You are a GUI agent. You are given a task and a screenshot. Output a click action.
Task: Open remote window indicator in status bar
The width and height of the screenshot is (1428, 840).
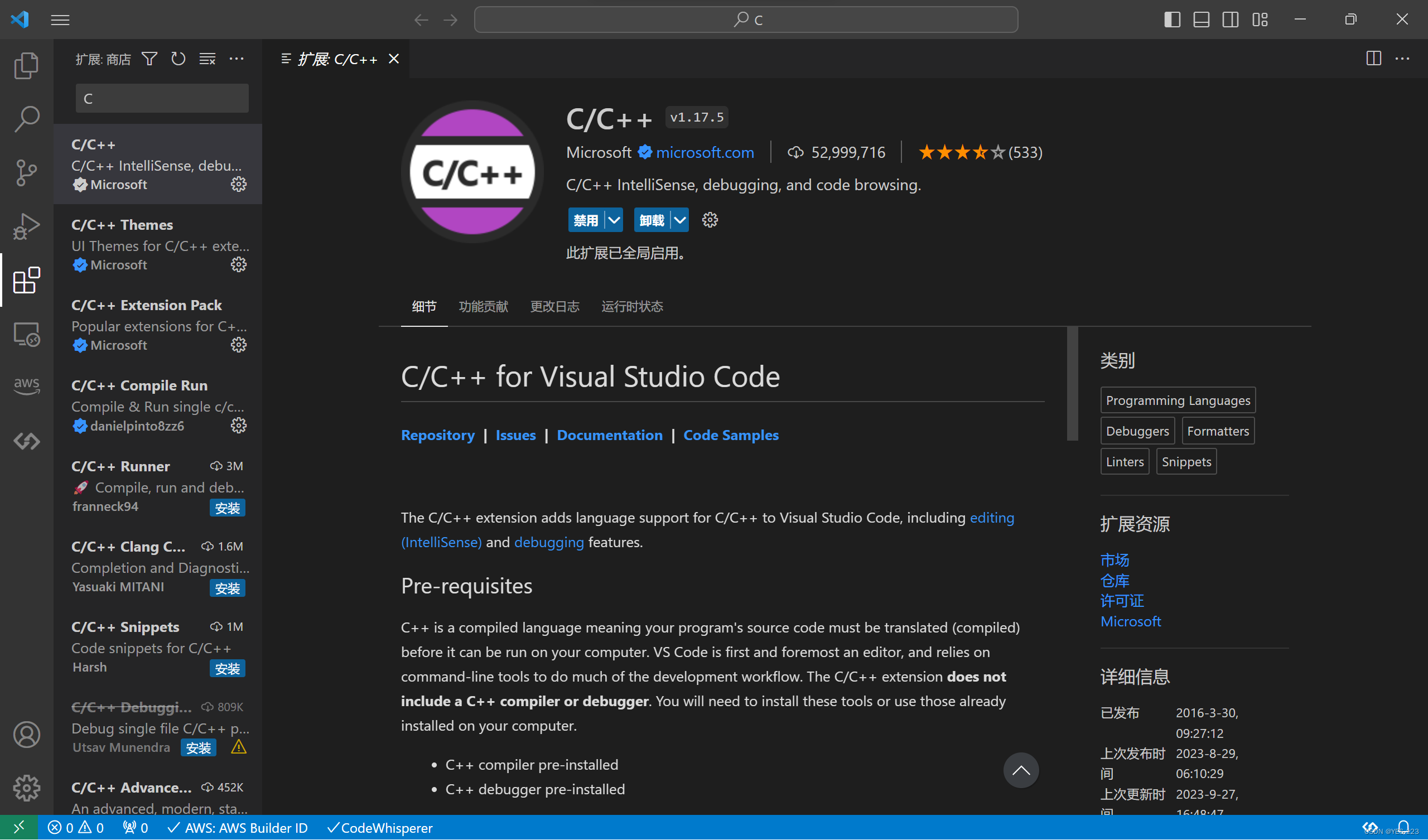point(19,828)
